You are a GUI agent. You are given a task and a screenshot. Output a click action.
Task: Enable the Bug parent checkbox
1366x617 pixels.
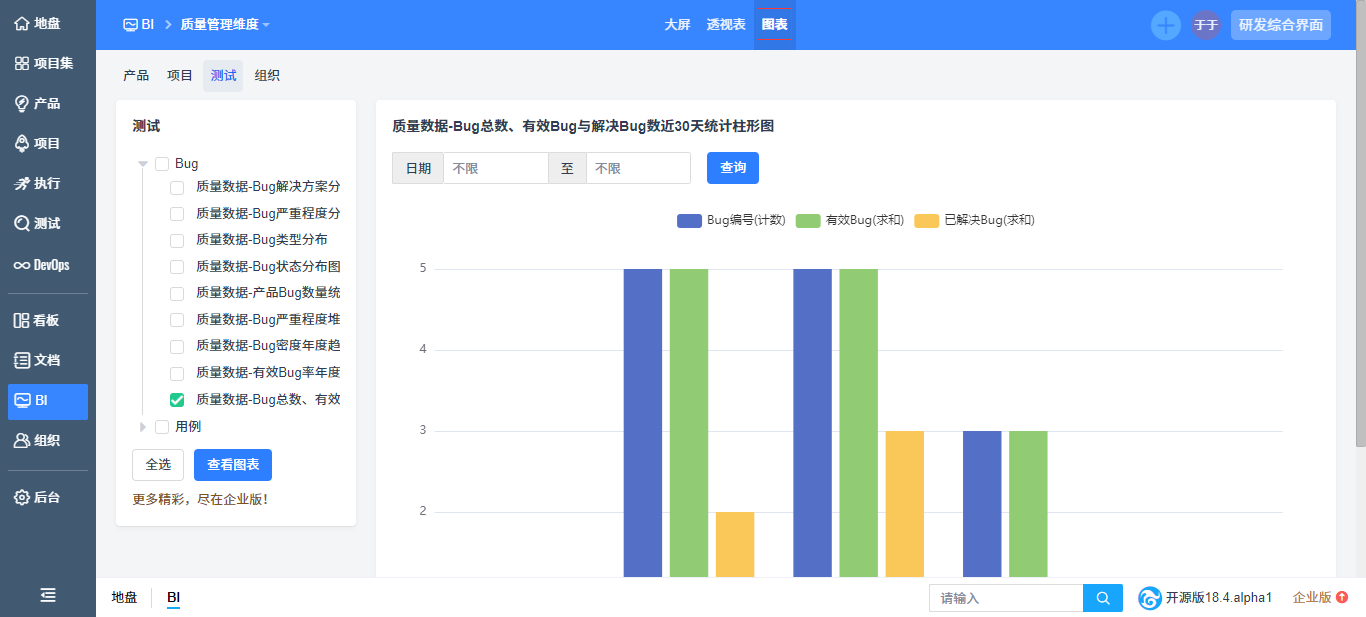click(162, 163)
